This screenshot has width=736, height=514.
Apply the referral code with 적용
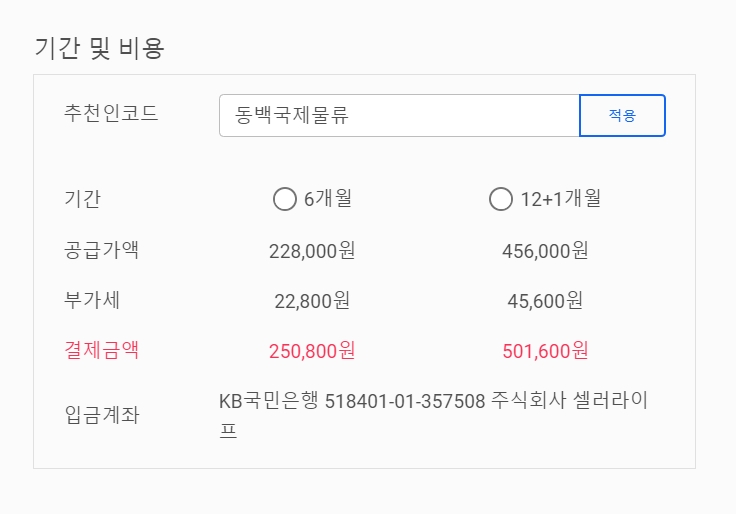[622, 115]
